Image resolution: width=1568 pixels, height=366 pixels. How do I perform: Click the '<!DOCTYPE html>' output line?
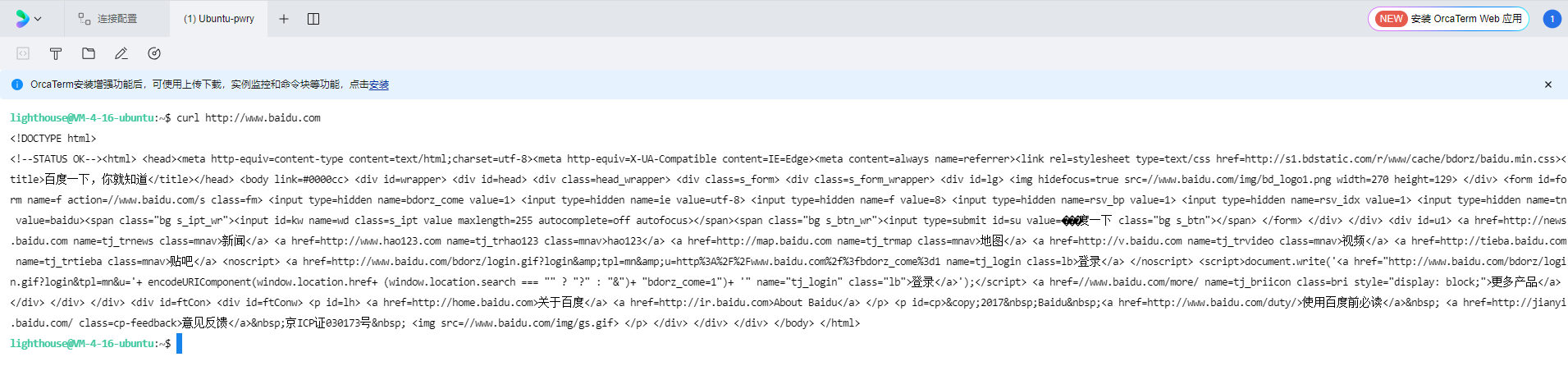point(53,139)
